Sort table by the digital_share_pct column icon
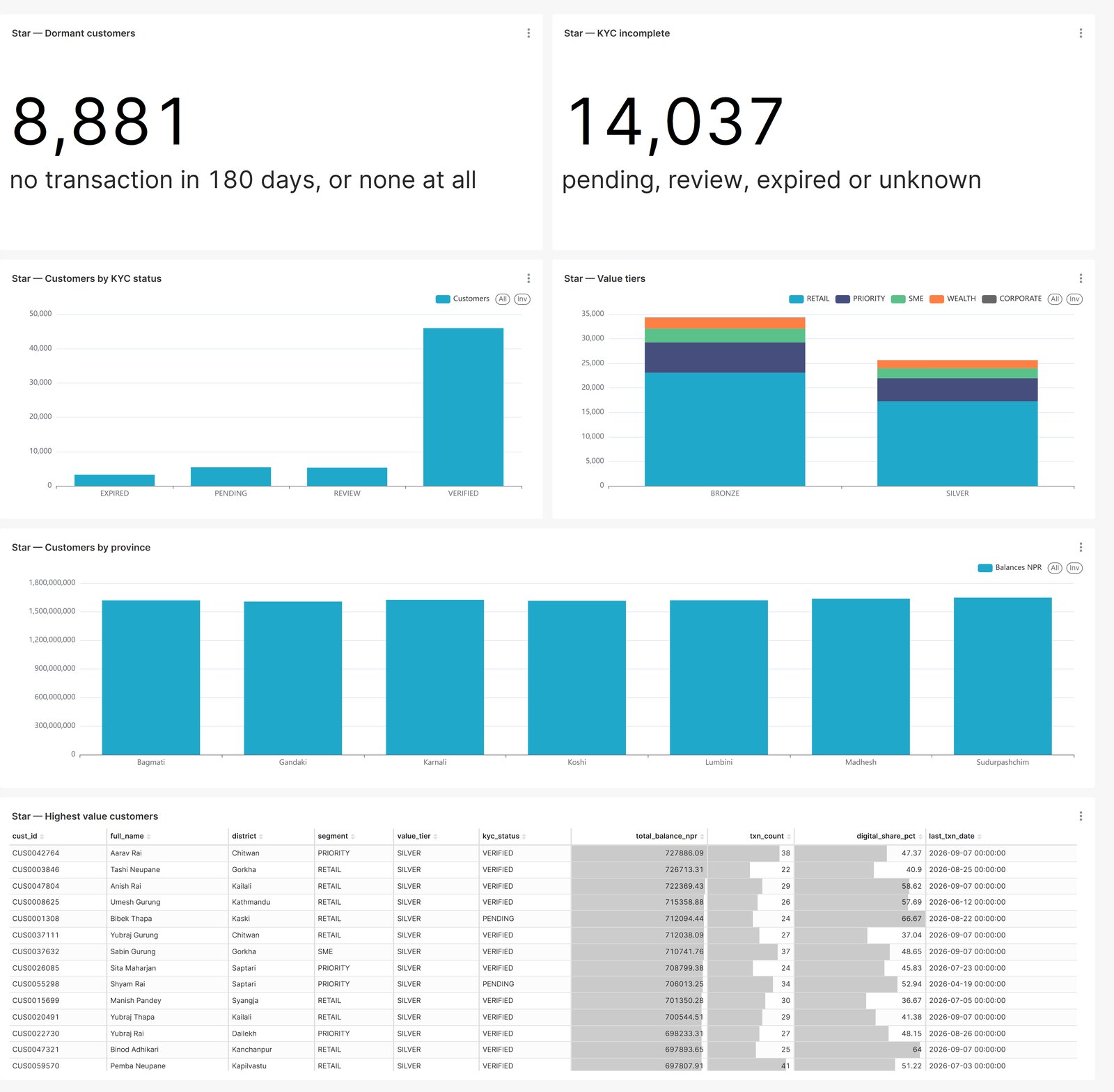 pyautogui.click(x=920, y=837)
